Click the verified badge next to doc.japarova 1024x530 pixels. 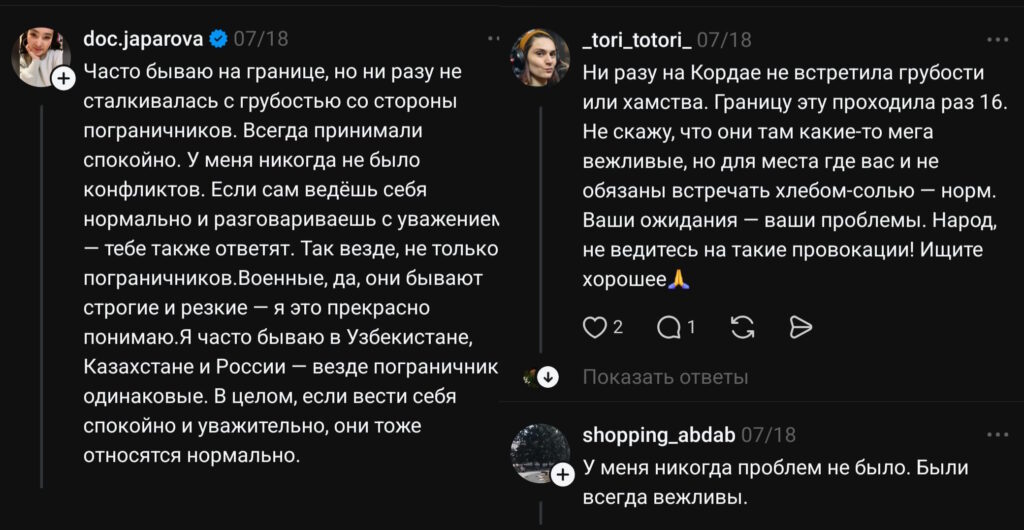point(220,40)
